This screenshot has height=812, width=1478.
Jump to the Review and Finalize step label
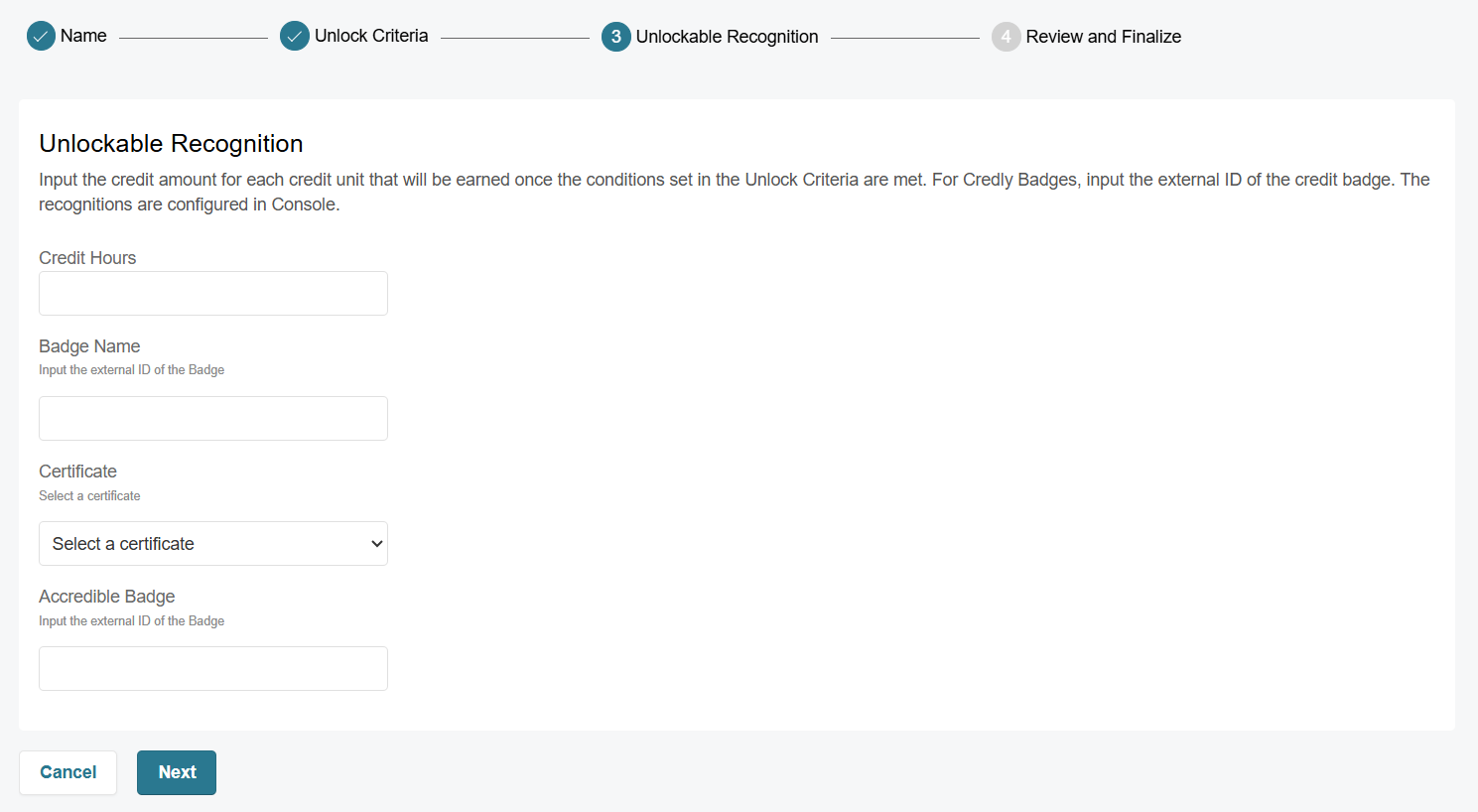[x=1103, y=37]
